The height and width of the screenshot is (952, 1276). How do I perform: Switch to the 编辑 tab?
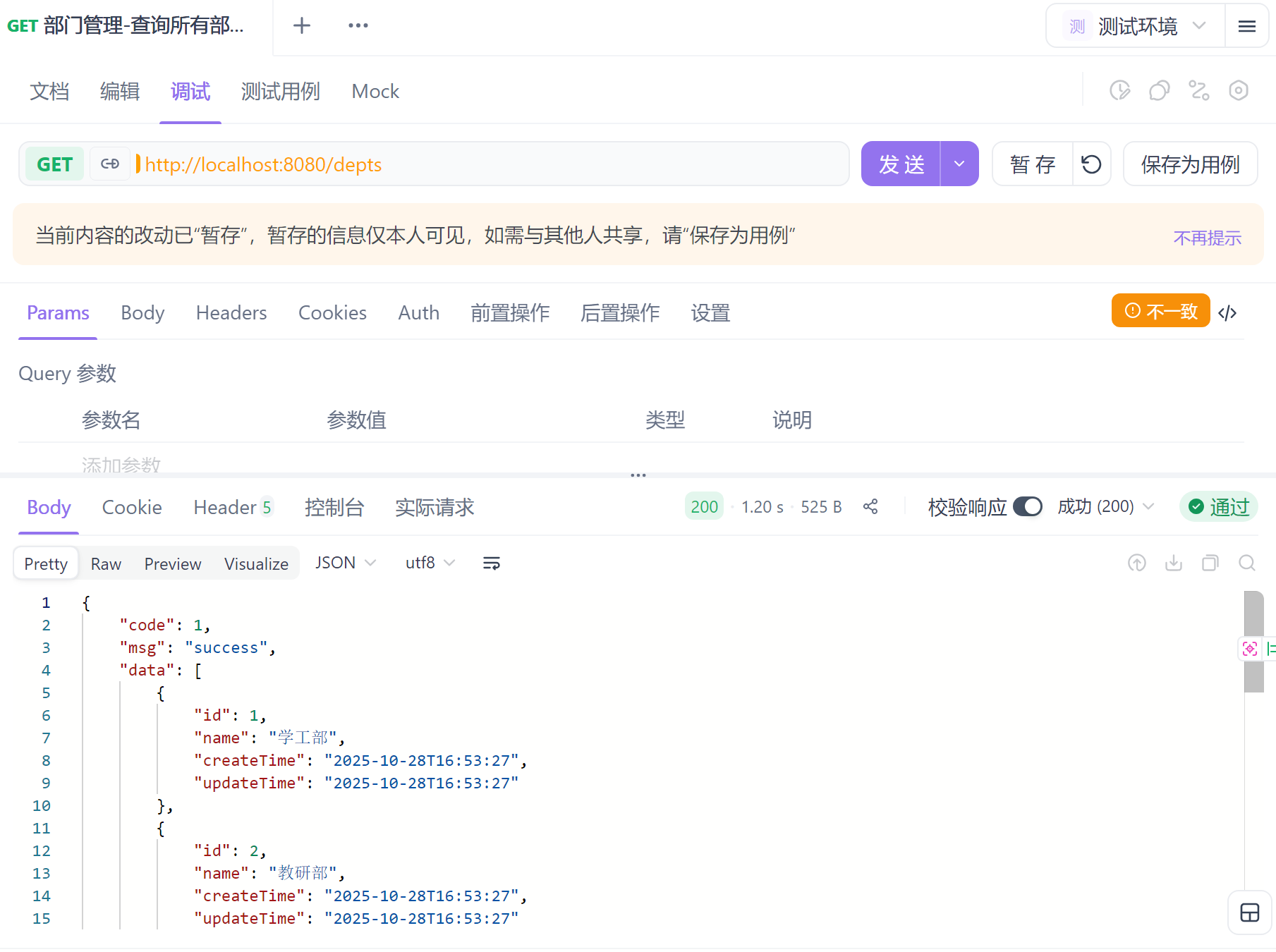pos(120,92)
